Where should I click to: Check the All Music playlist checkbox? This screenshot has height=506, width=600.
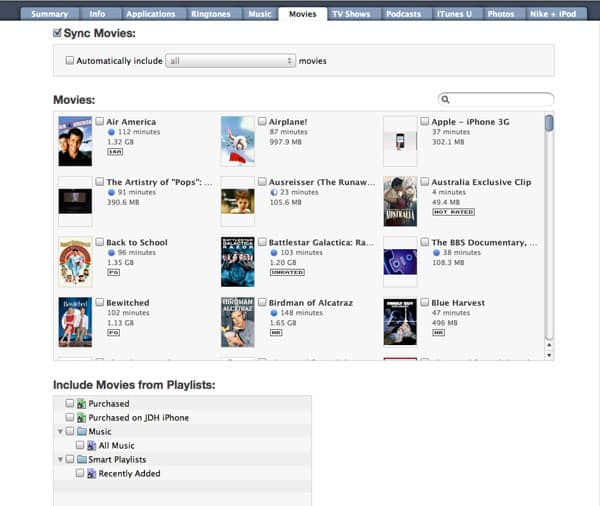80,445
